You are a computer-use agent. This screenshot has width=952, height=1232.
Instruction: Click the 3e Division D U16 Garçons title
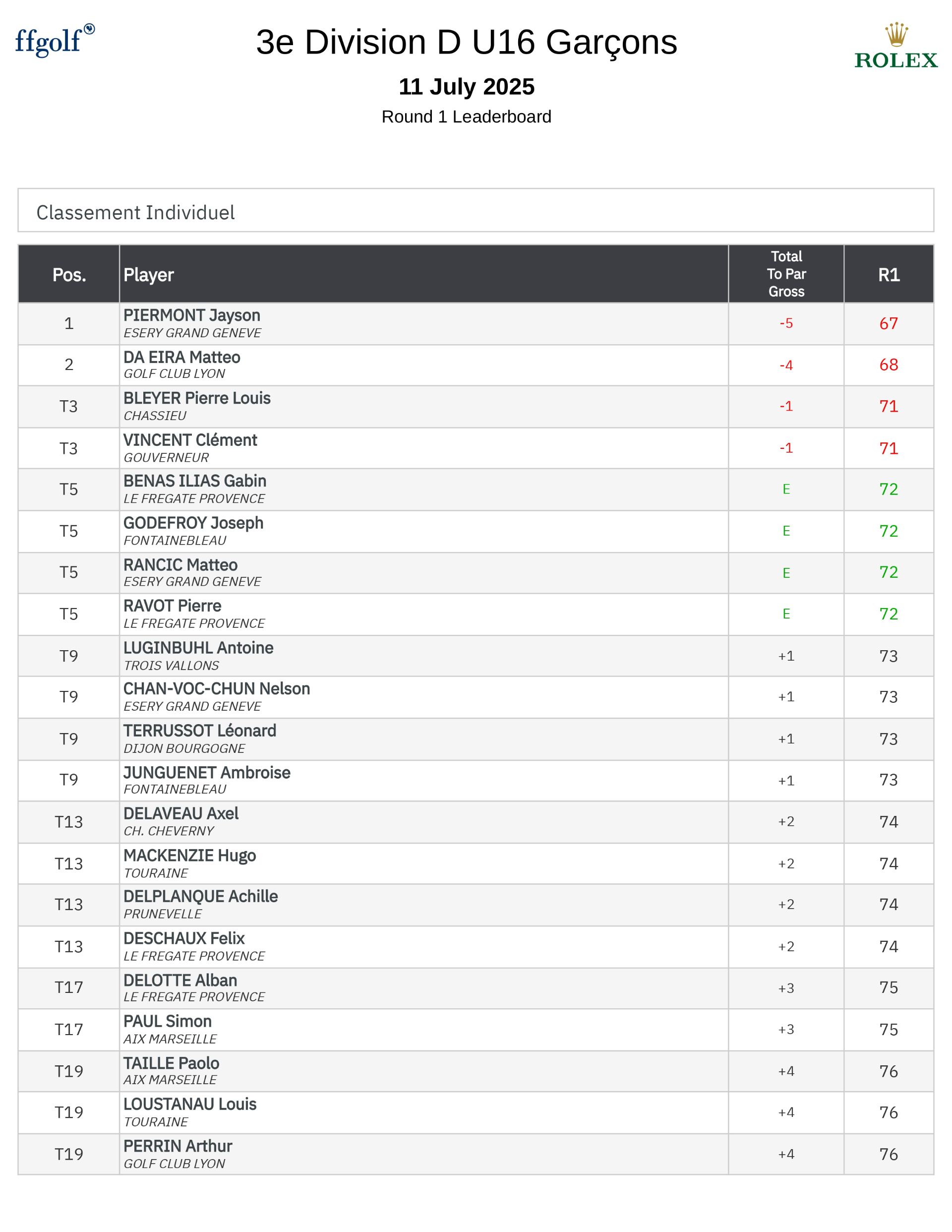(x=467, y=42)
